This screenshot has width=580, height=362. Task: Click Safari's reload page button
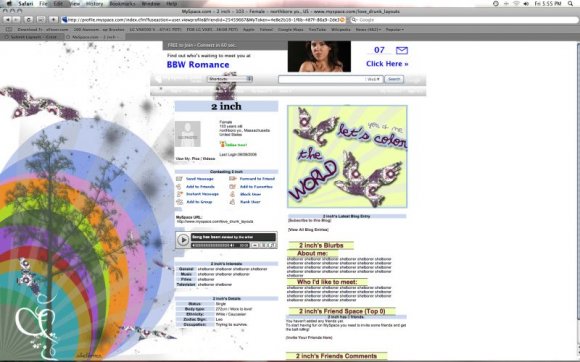[28, 20]
